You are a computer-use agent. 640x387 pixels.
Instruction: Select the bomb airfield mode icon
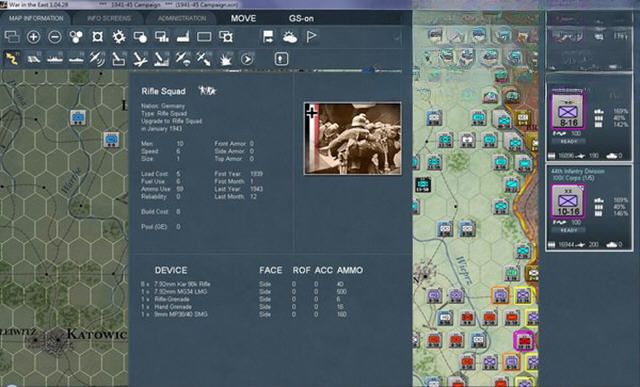(x=140, y=59)
